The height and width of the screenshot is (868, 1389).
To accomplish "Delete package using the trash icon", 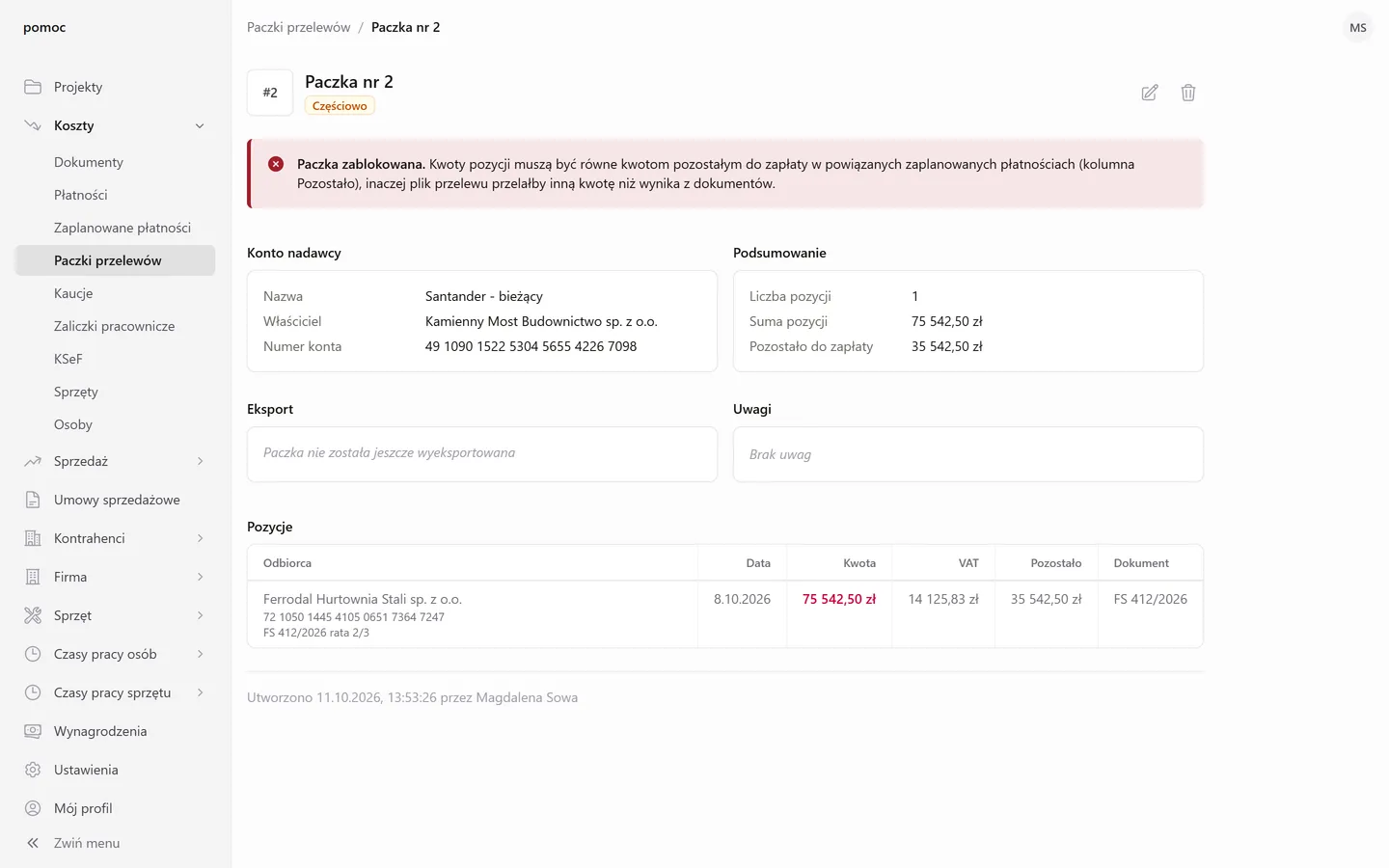I will point(1188,93).
